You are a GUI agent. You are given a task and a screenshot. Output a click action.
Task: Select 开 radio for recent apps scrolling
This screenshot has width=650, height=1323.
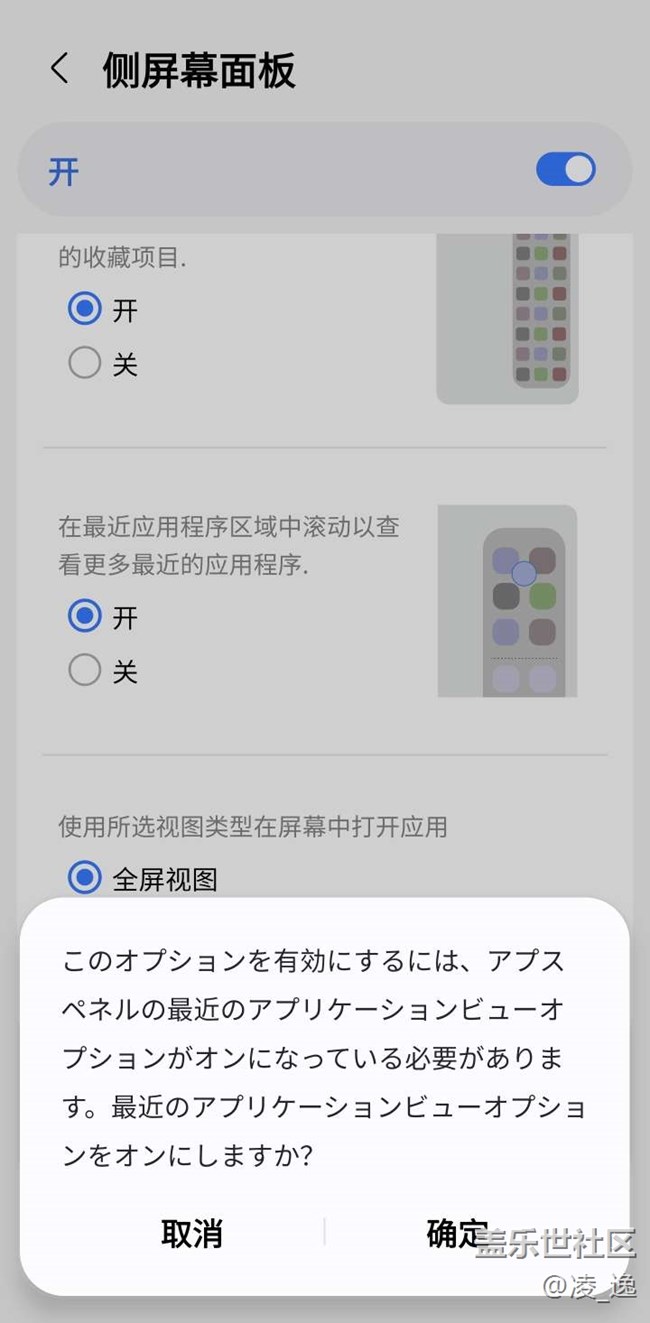[85, 616]
